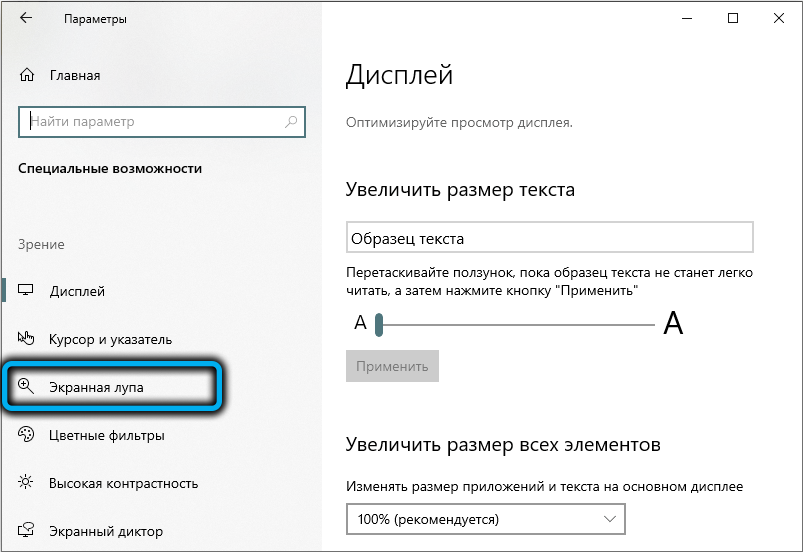
Task: Focus the Найти параметр search field
Action: pyautogui.click(x=150, y=122)
